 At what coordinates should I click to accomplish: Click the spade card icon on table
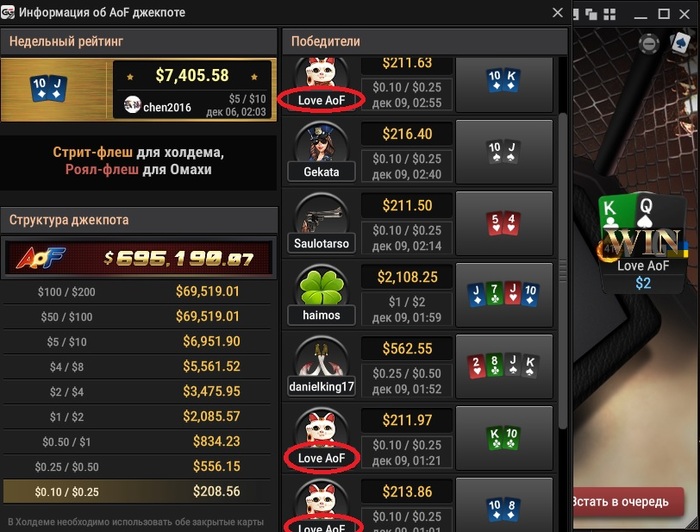pyautogui.click(x=680, y=43)
